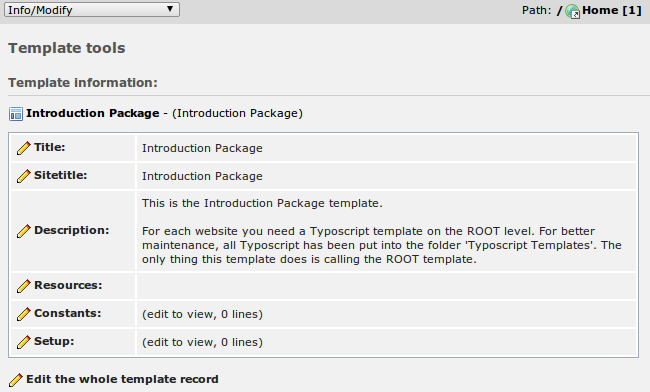This screenshot has height=392, width=650.
Task: Click the Description label link
Action: pyautogui.click(x=72, y=230)
